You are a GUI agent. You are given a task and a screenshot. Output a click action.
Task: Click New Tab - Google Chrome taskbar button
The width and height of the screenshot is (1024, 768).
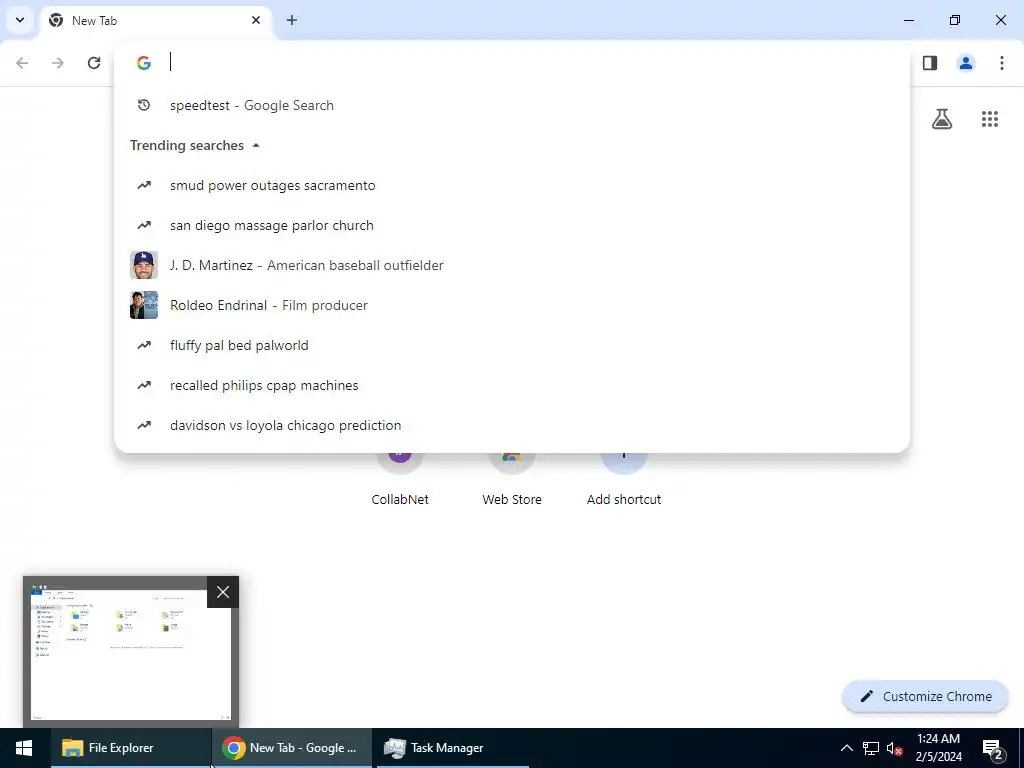pyautogui.click(x=292, y=748)
